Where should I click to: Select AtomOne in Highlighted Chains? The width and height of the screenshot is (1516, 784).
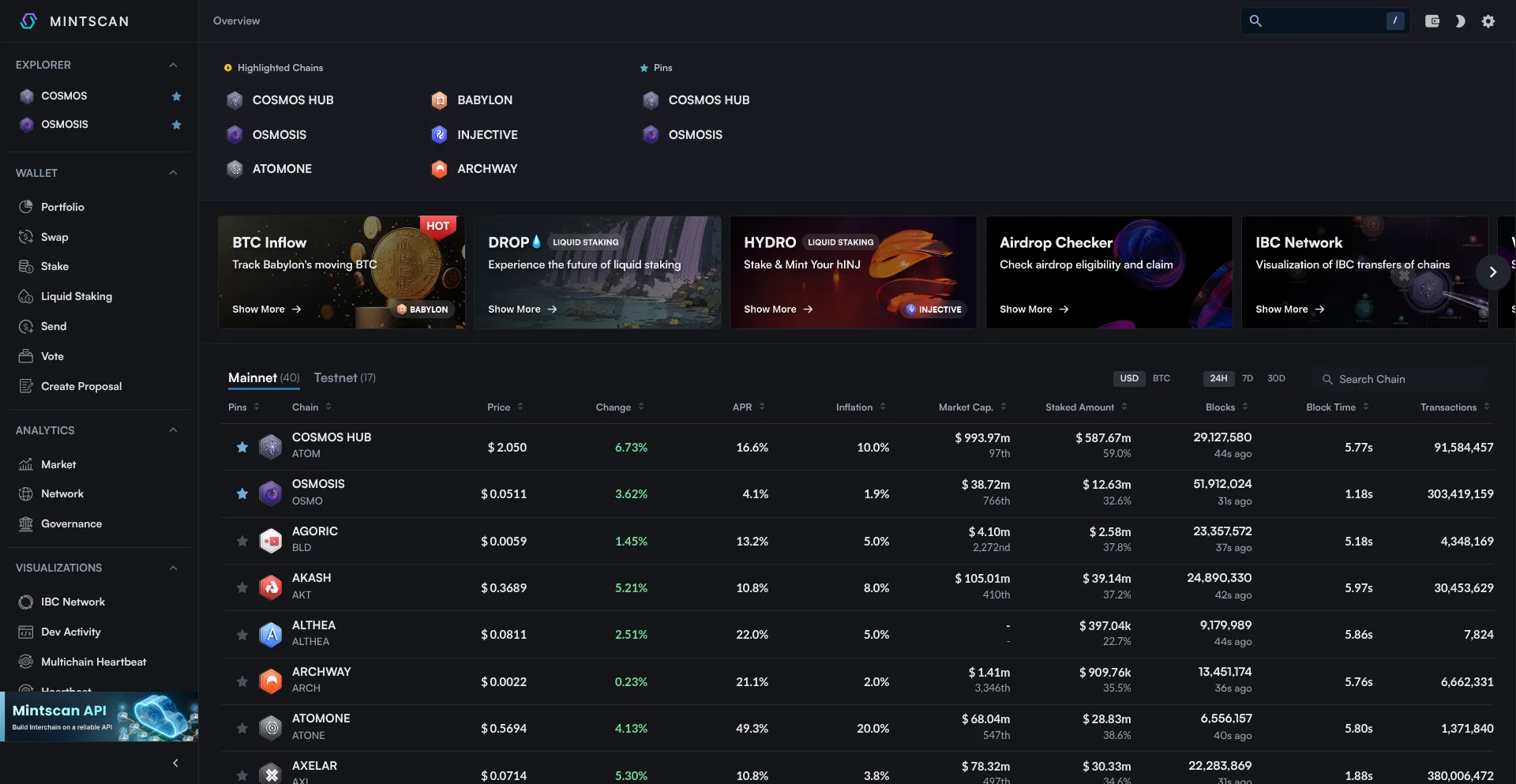click(x=282, y=169)
